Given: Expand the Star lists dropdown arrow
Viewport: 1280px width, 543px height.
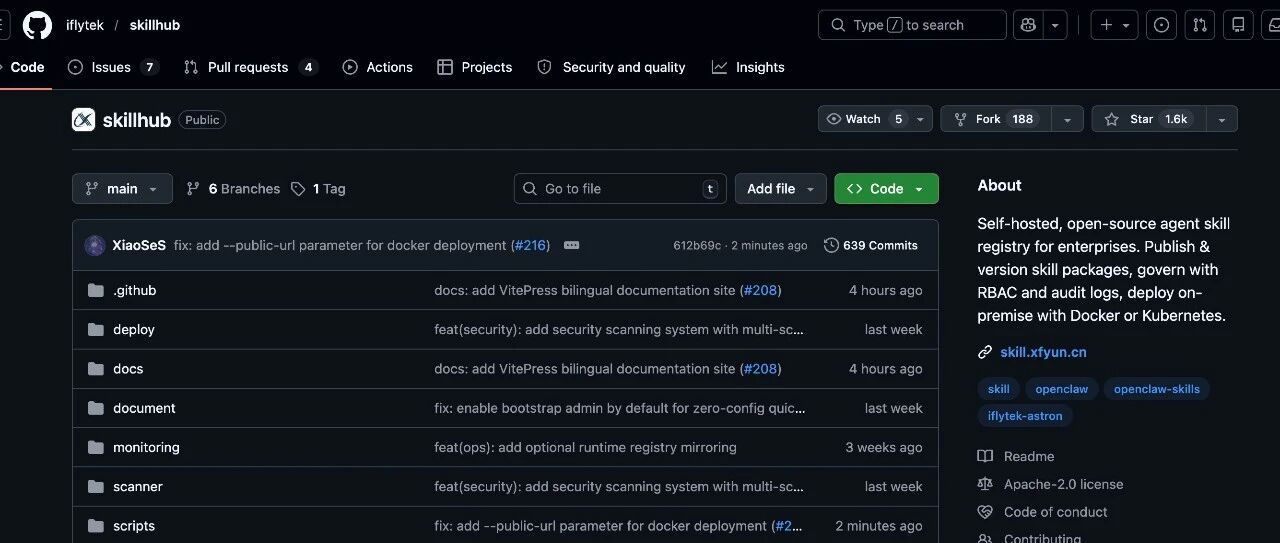Looking at the screenshot, I should (1221, 119).
